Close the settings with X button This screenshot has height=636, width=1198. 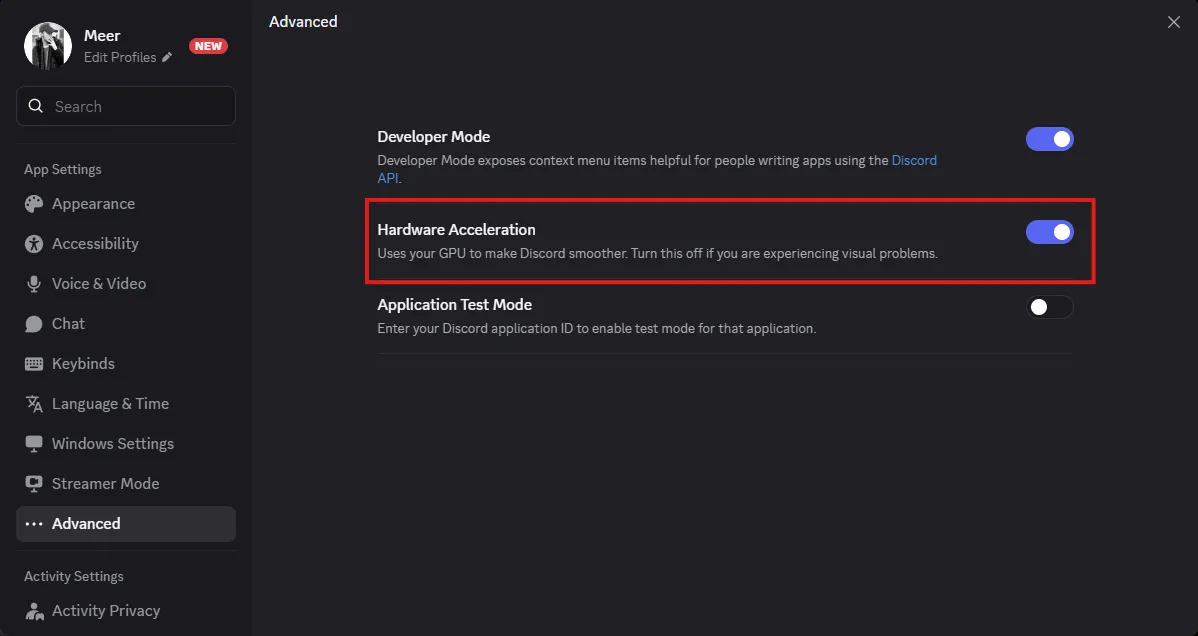(x=1174, y=22)
